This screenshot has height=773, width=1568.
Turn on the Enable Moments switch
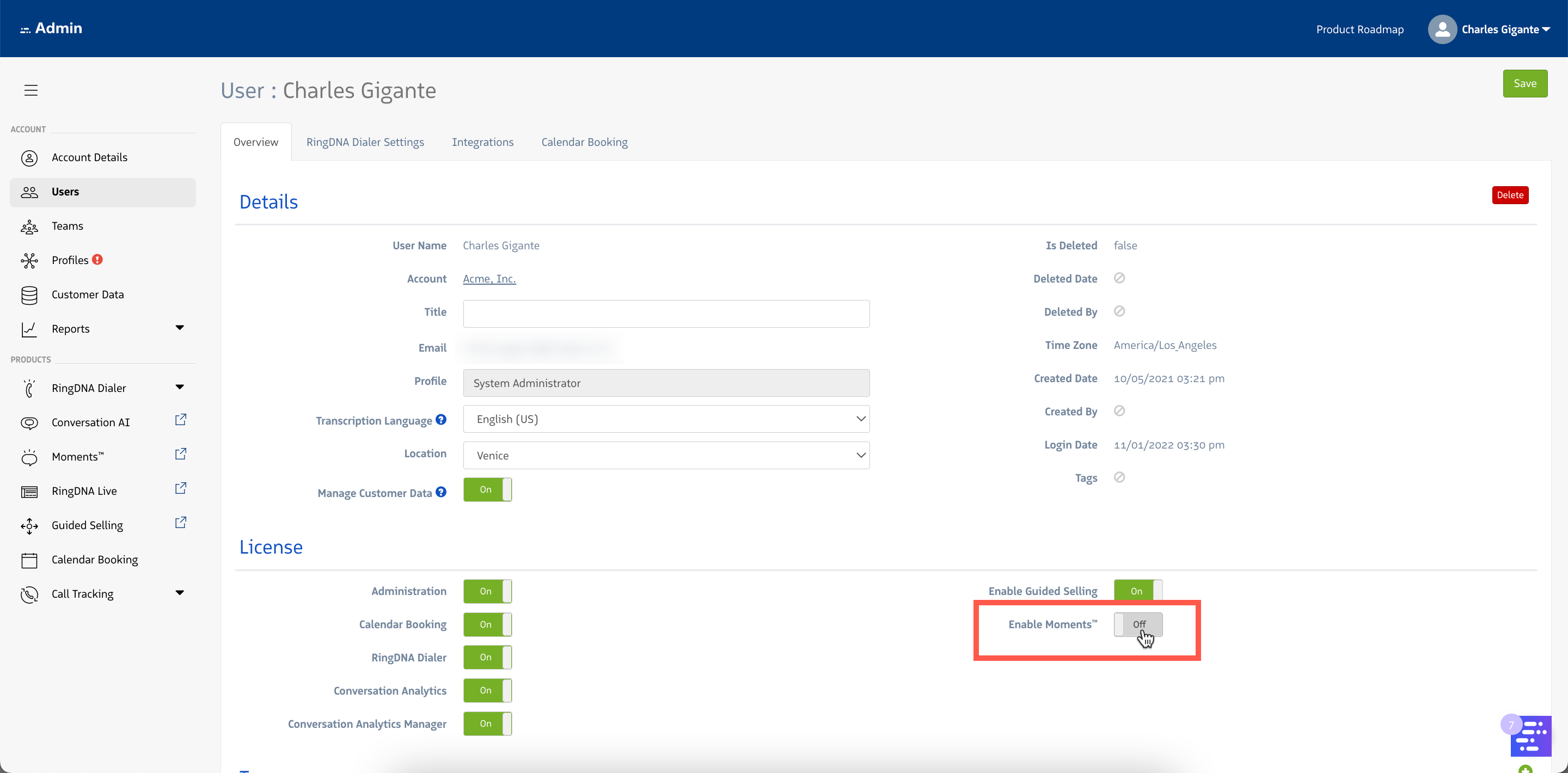1138,624
